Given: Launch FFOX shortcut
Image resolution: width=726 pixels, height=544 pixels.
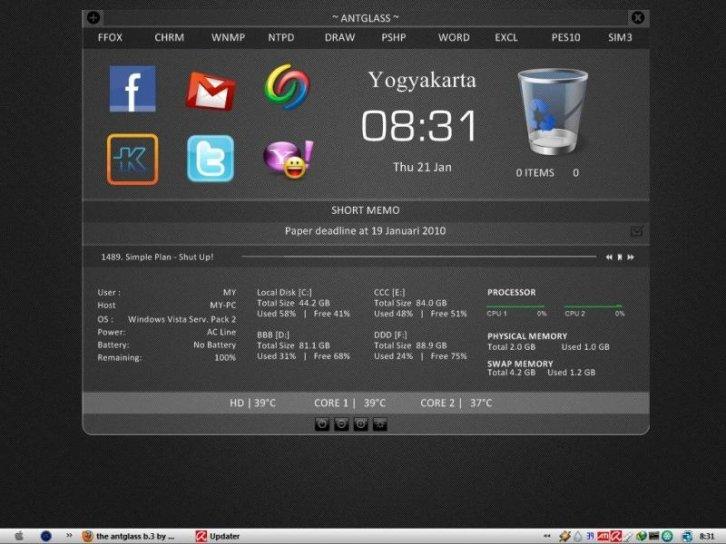Looking at the screenshot, I should pos(110,38).
